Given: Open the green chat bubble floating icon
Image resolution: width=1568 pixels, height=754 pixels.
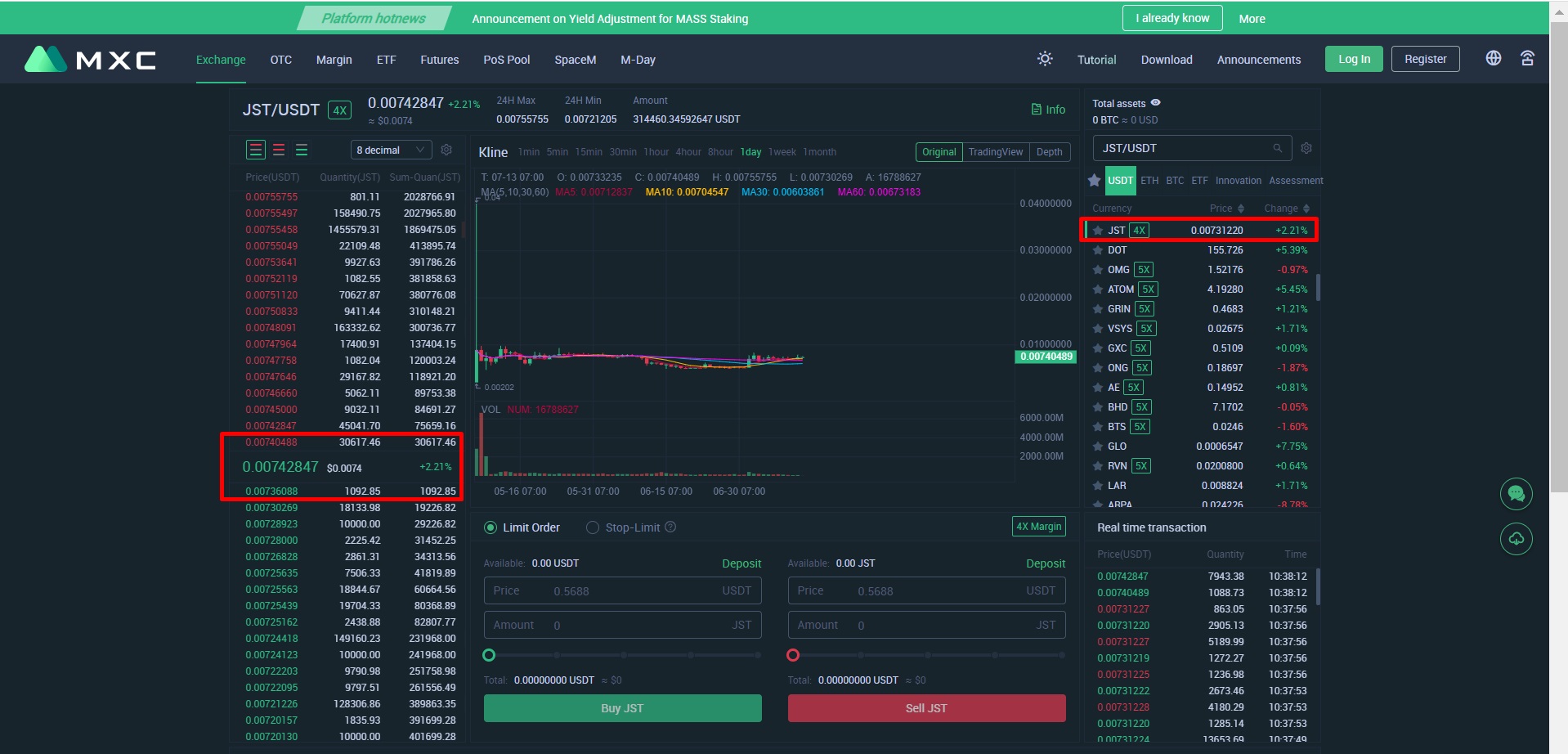Looking at the screenshot, I should point(1516,494).
